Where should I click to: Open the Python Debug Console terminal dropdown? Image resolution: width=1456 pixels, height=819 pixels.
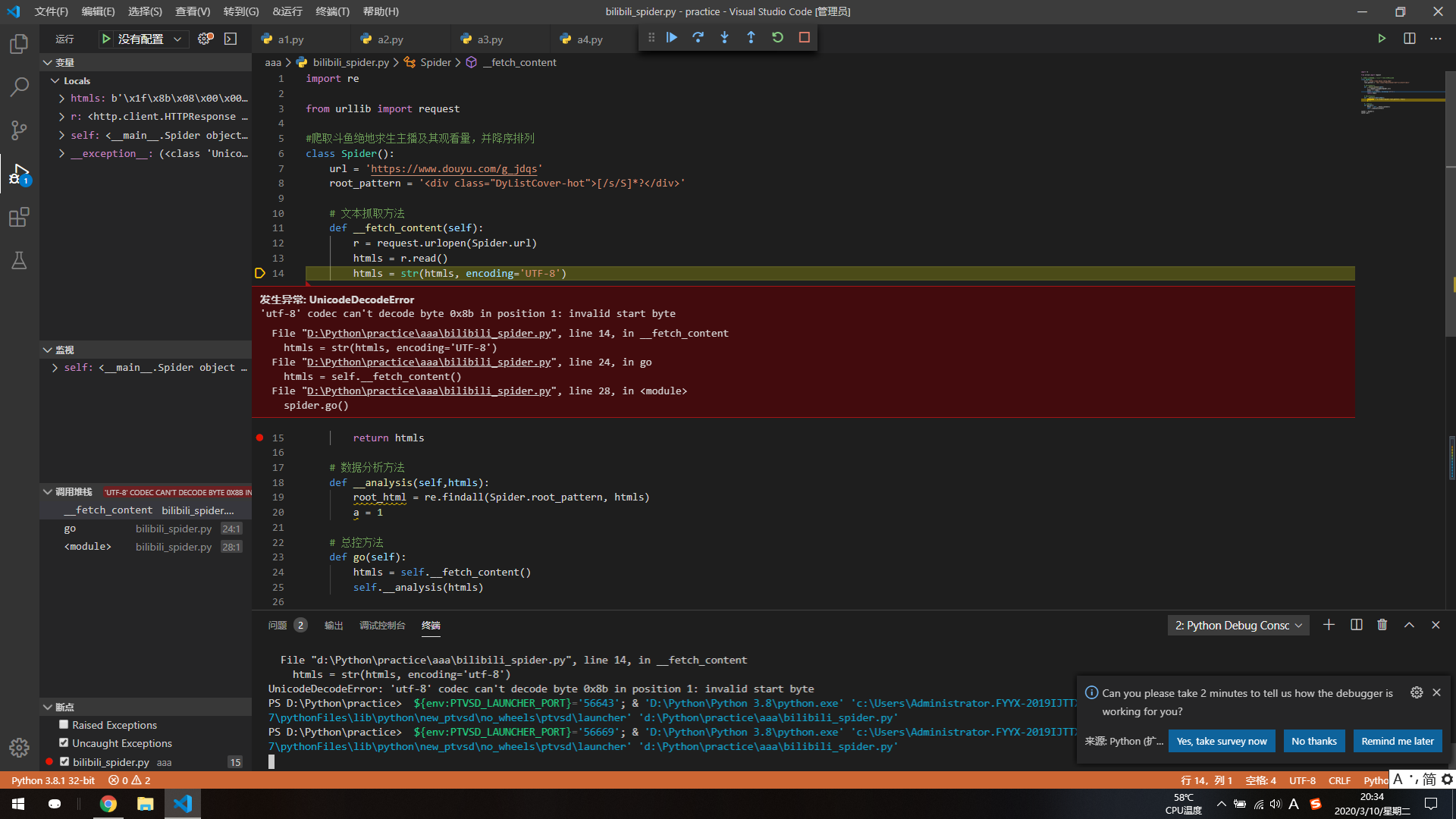tap(1238, 626)
